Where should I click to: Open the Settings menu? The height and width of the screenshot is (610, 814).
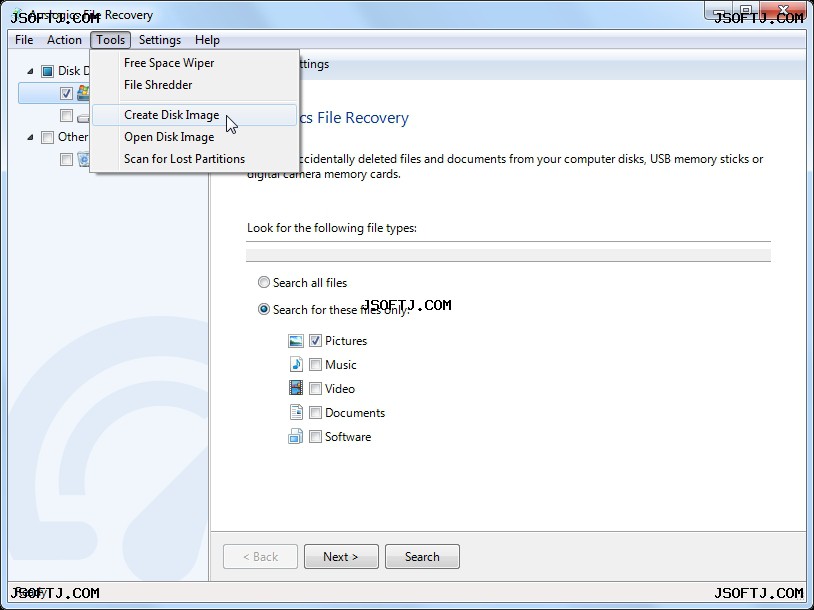[160, 40]
